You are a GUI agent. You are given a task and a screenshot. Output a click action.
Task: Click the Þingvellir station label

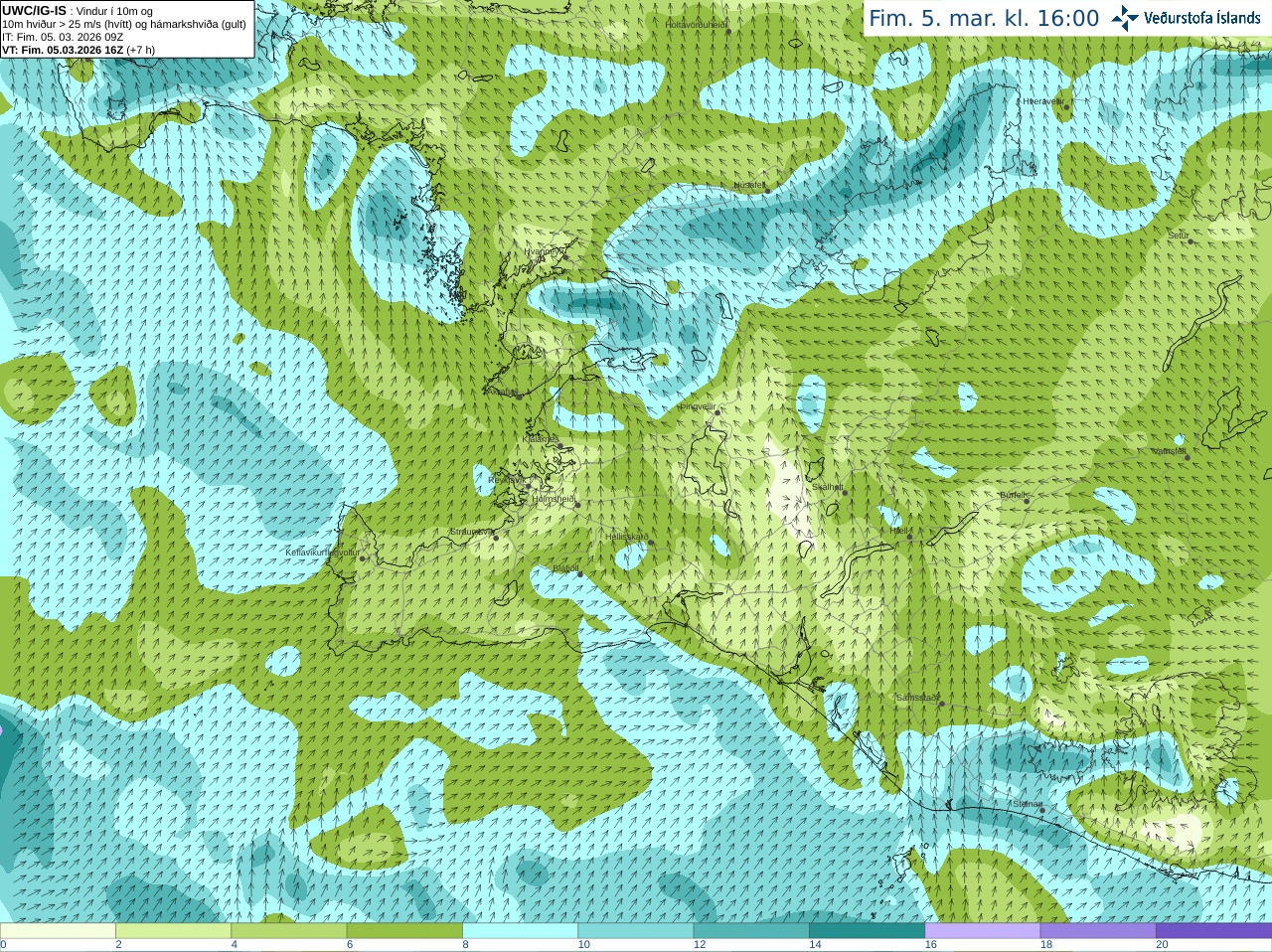click(698, 406)
